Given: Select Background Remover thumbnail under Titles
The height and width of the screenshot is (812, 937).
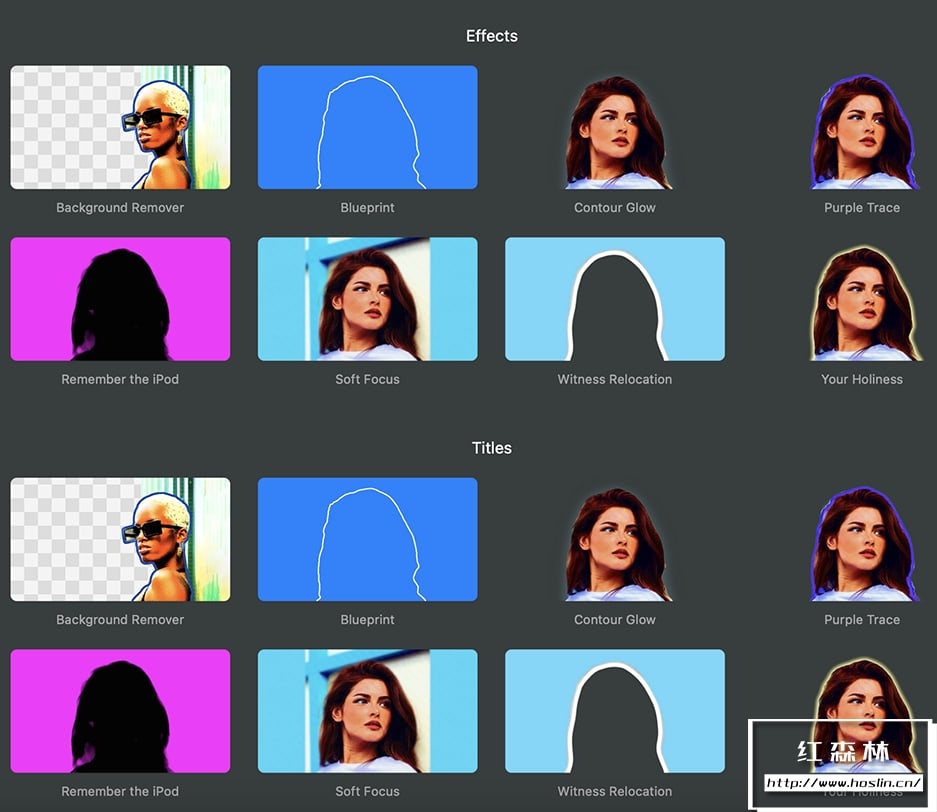Looking at the screenshot, I should 120,539.
